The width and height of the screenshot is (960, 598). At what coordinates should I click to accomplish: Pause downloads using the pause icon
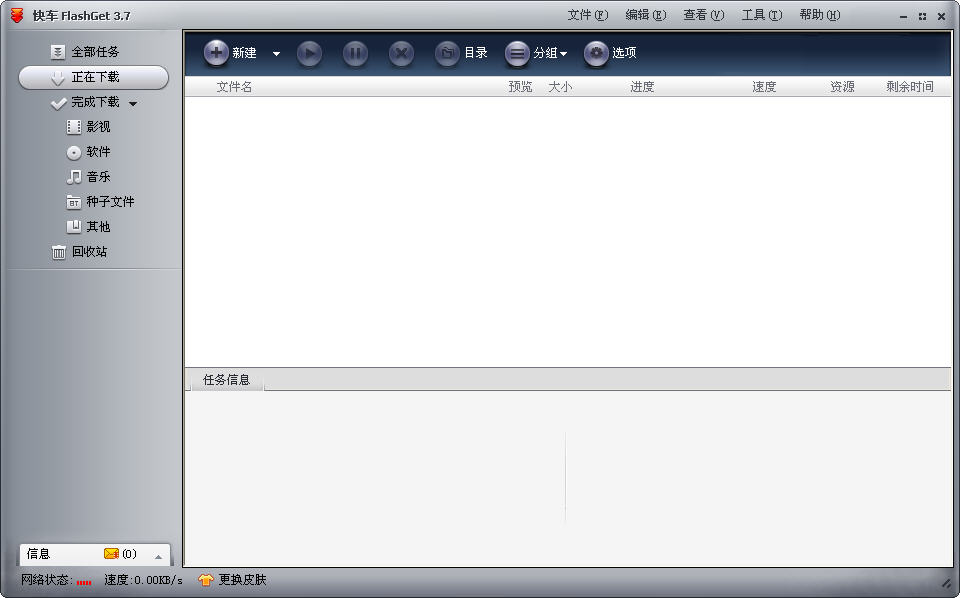(355, 53)
